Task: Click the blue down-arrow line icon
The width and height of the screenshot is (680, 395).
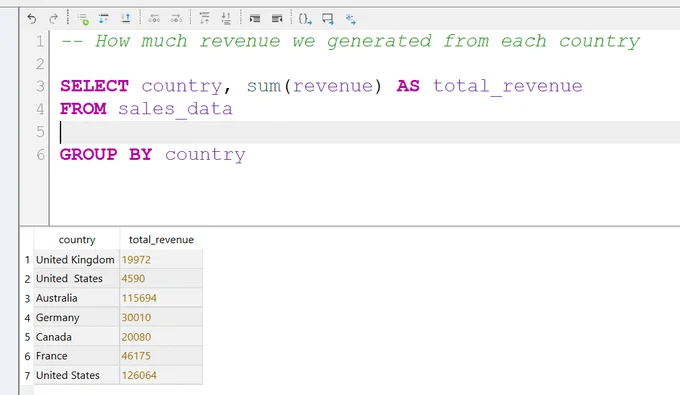Action: point(104,19)
